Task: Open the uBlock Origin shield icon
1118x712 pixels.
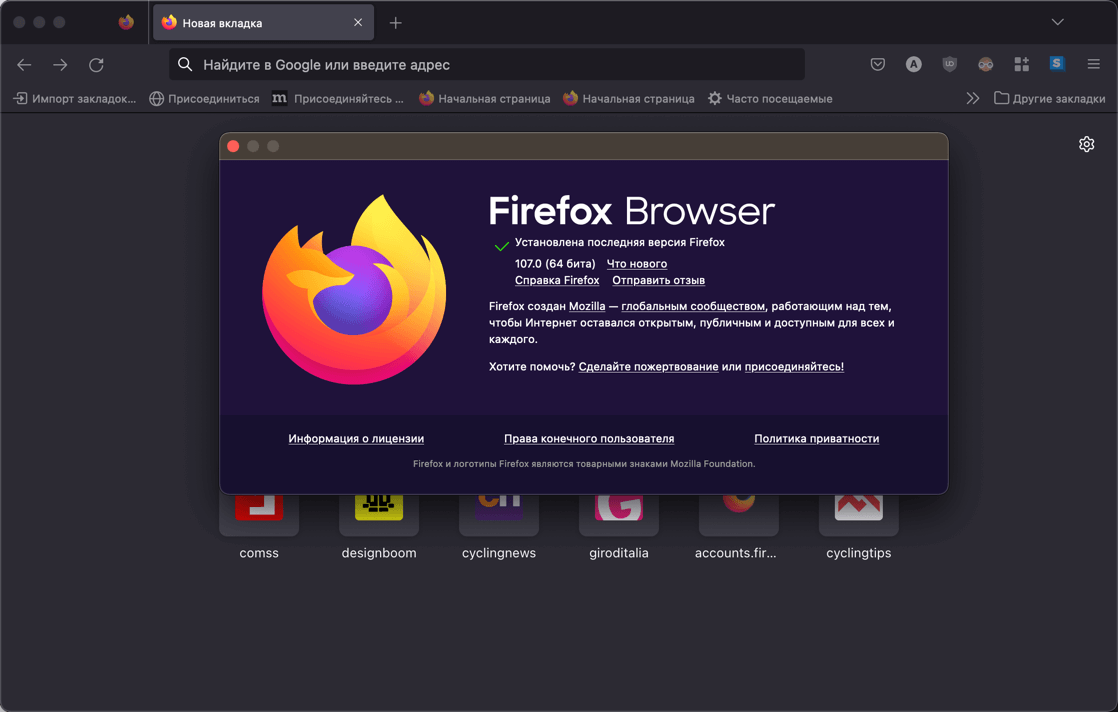Action: coord(949,64)
